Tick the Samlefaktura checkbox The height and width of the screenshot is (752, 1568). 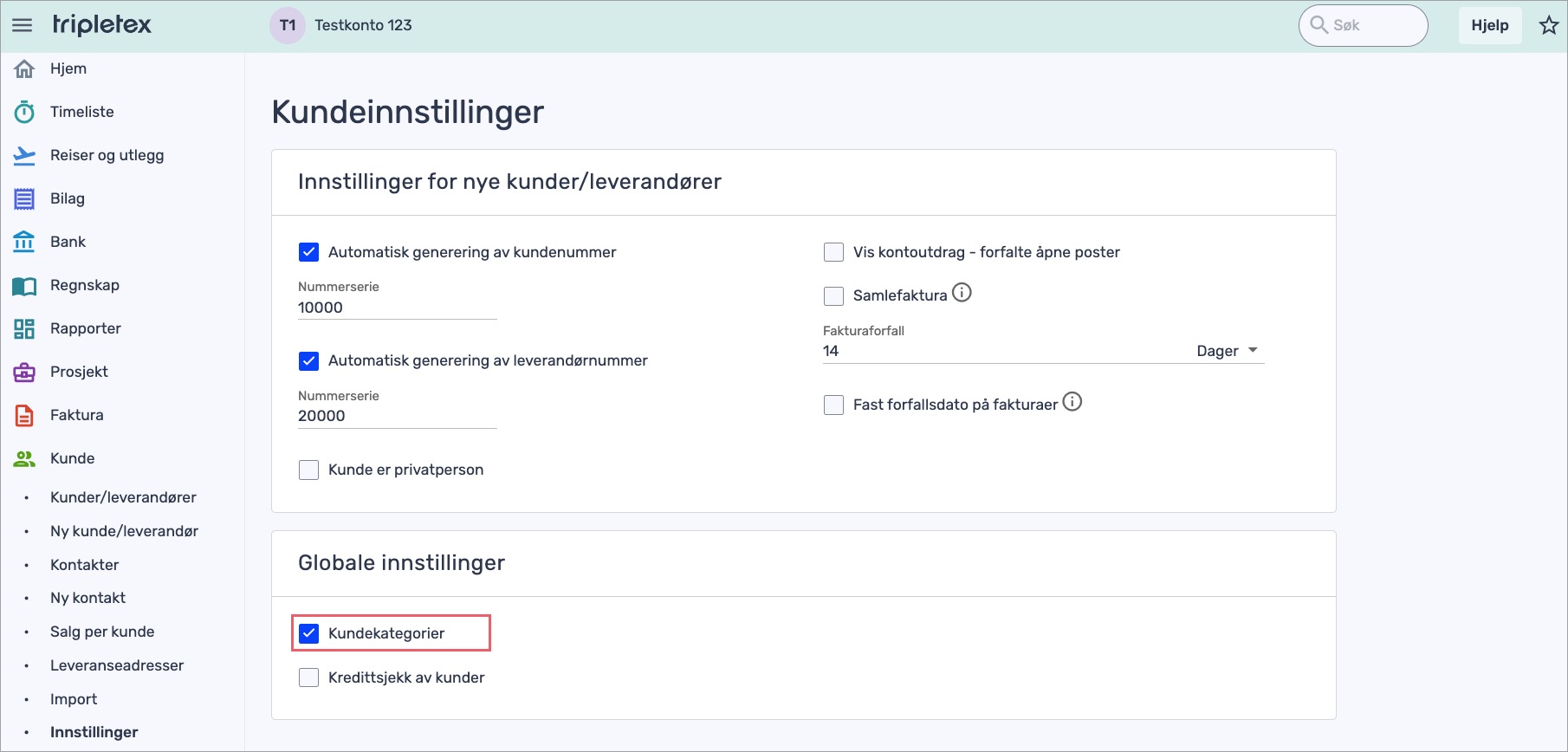tap(833, 295)
